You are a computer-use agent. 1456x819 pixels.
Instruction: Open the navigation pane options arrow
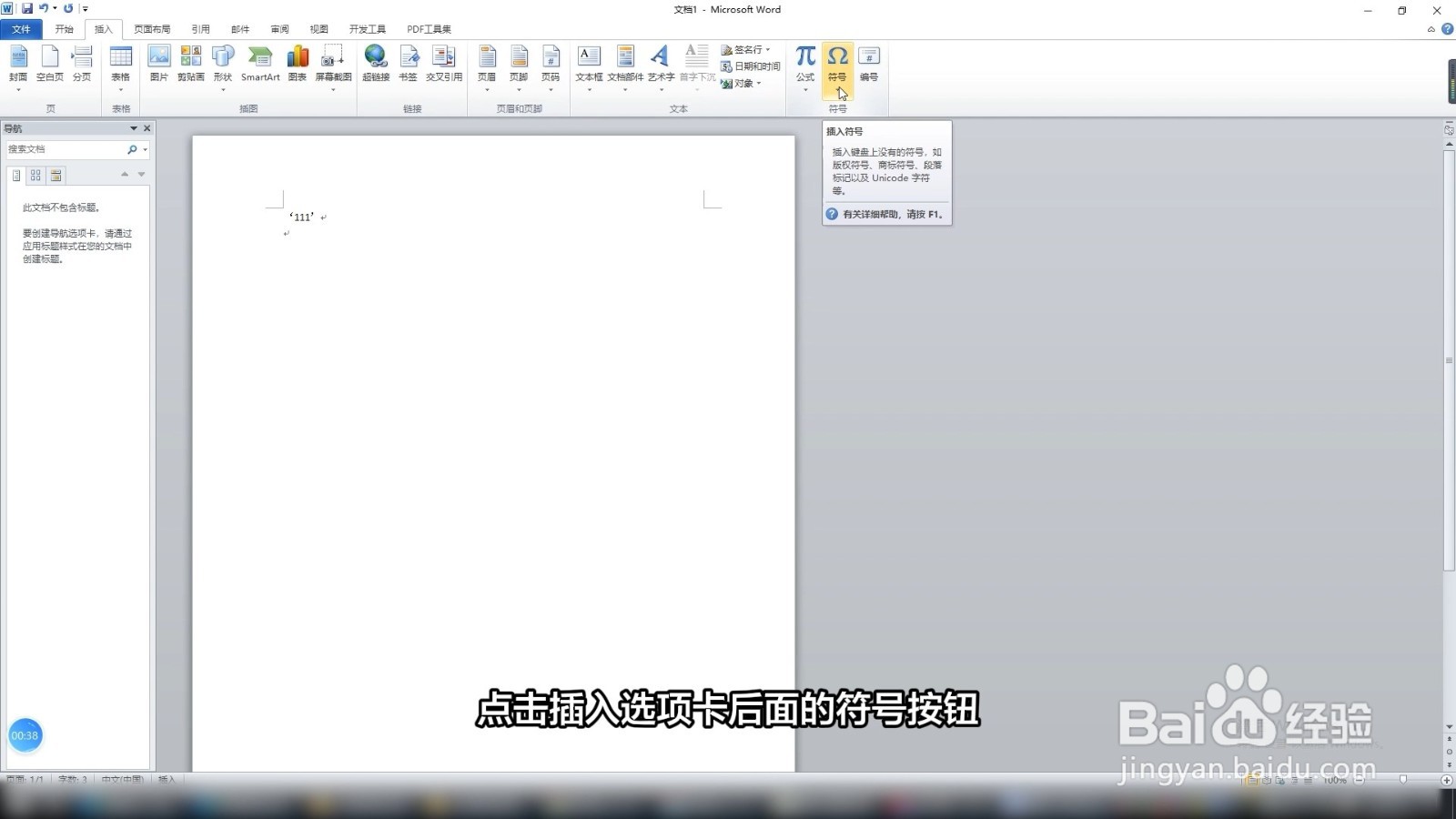pos(134,128)
